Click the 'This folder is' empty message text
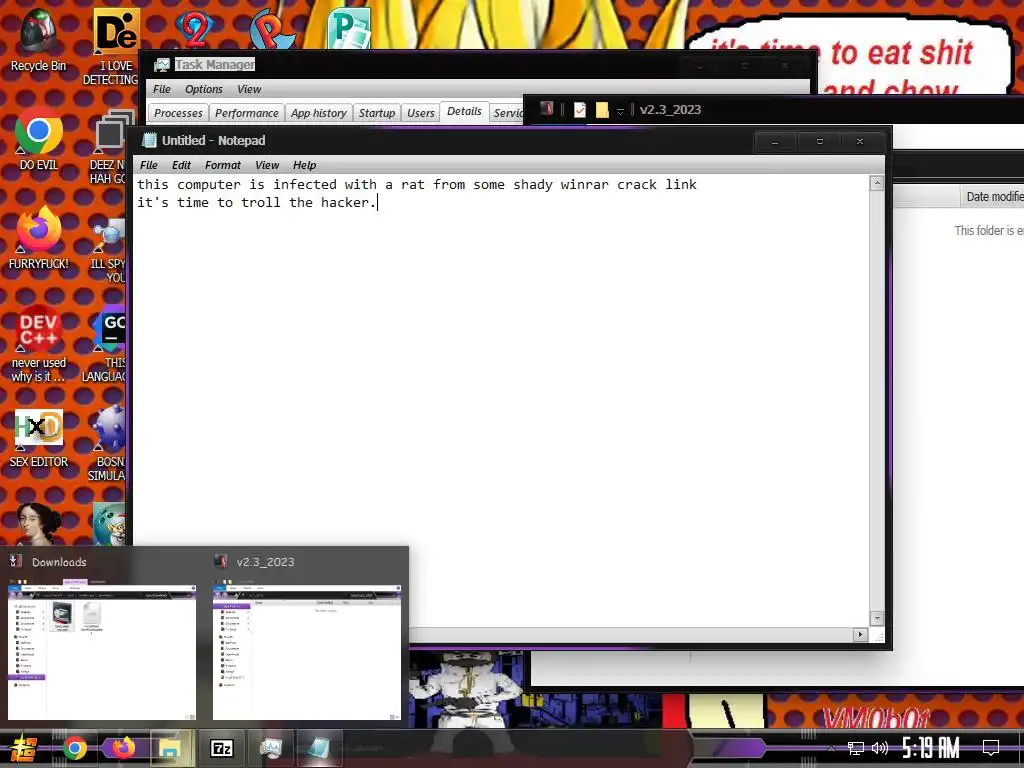1024x768 pixels. point(989,231)
